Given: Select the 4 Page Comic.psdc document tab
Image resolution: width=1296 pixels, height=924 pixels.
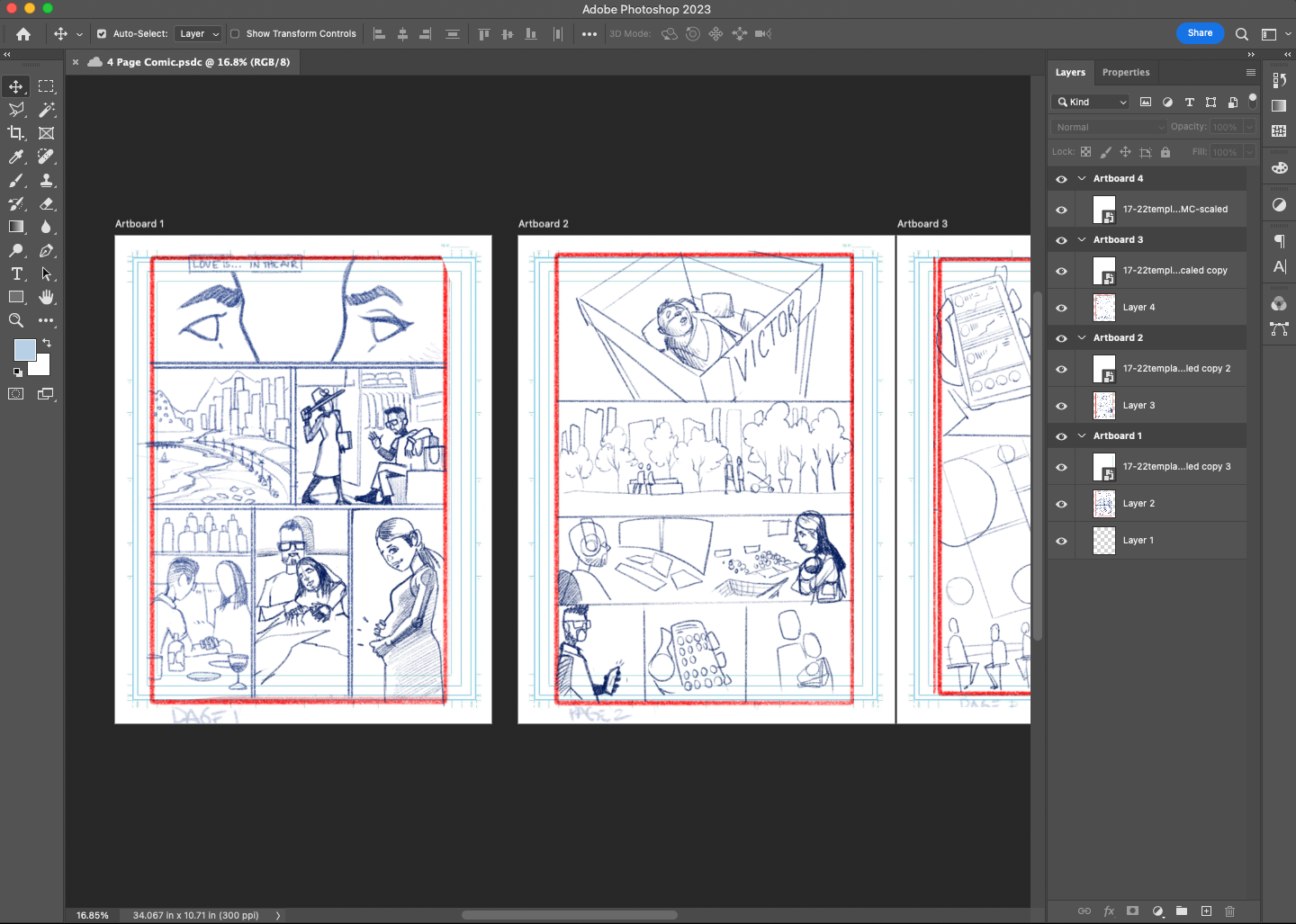Looking at the screenshot, I should pyautogui.click(x=198, y=62).
